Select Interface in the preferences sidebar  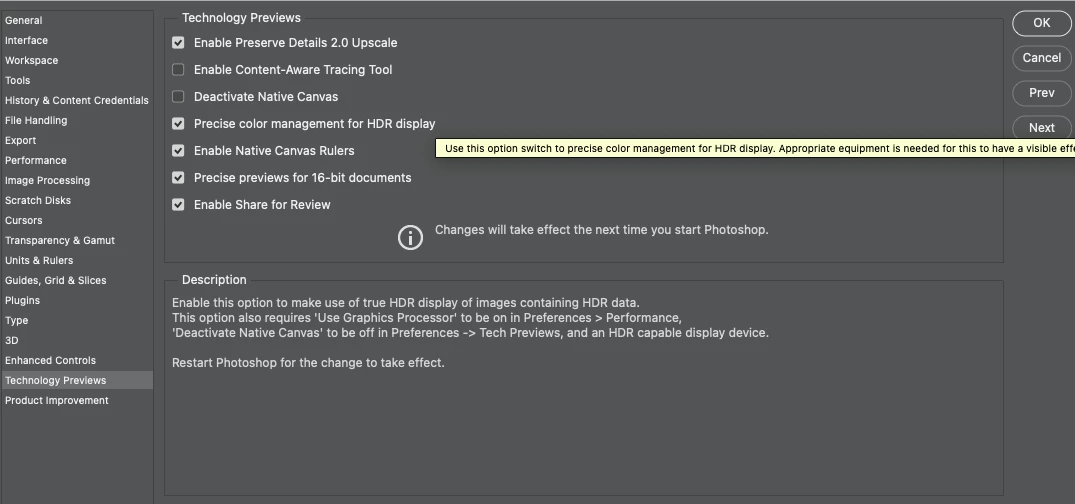tap(27, 40)
